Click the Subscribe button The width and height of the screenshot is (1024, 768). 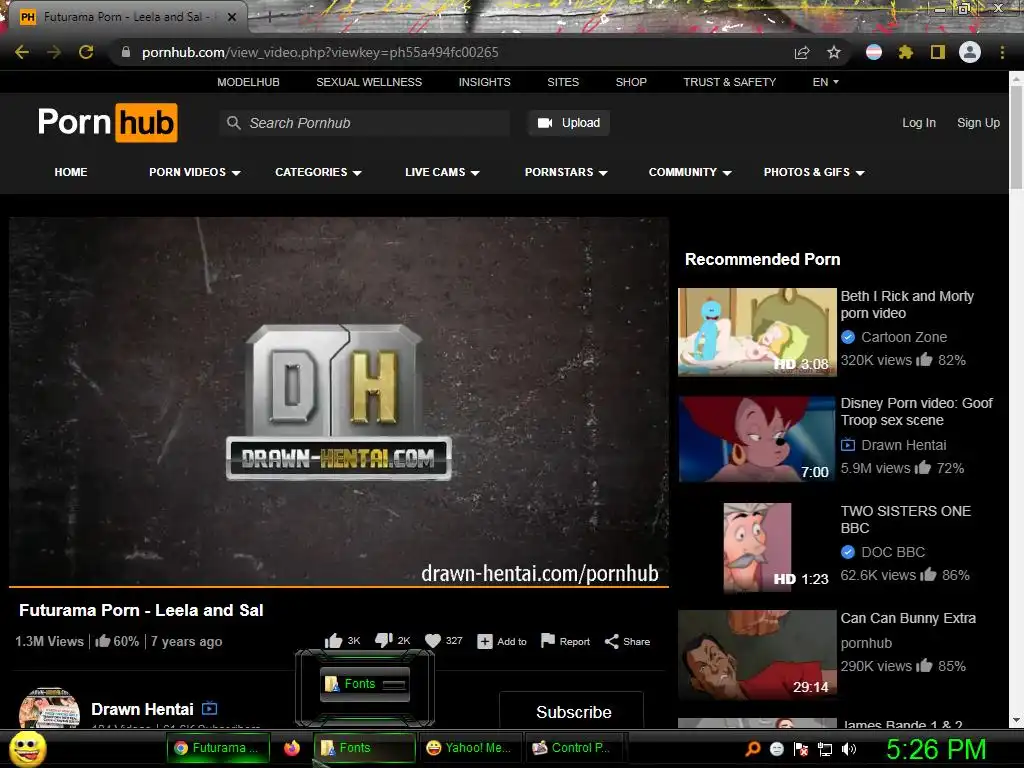pos(572,711)
